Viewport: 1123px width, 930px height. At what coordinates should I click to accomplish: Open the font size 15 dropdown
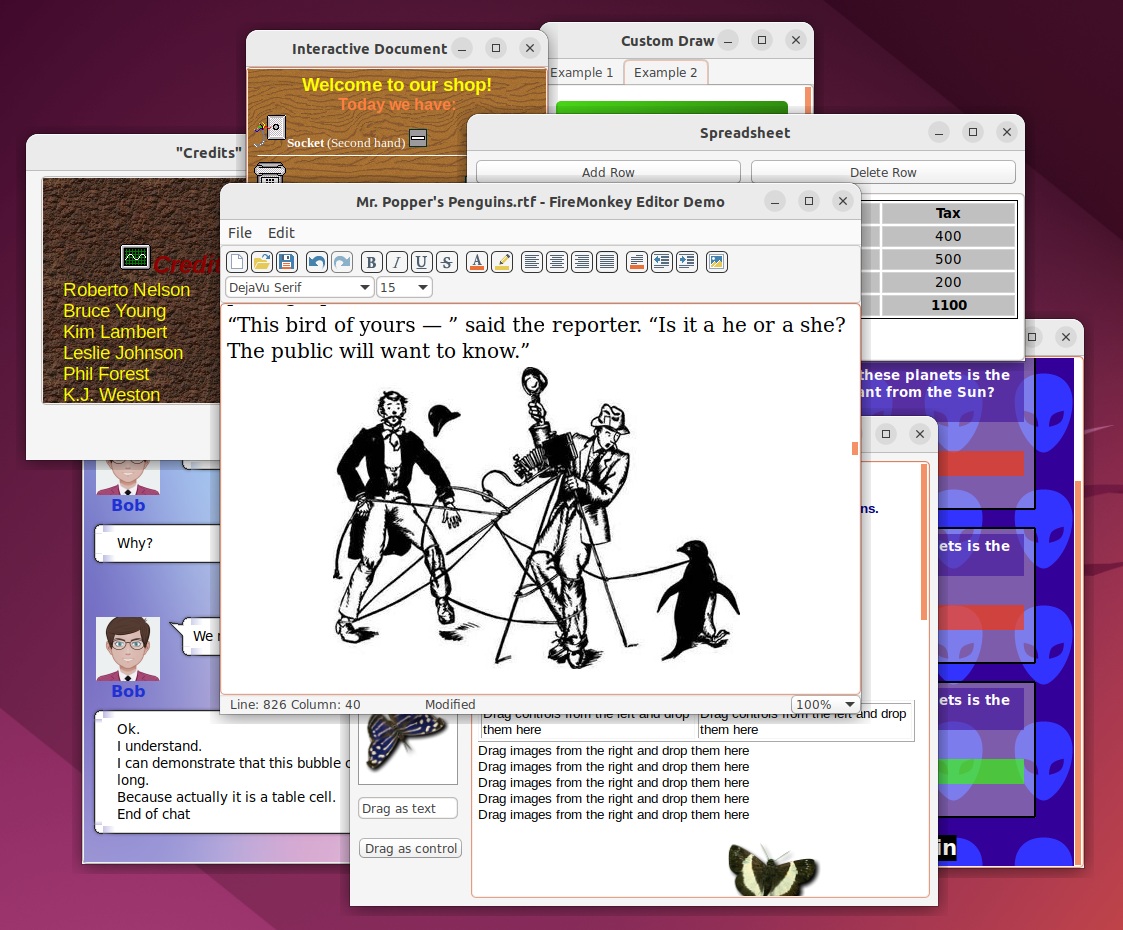pyautogui.click(x=404, y=287)
